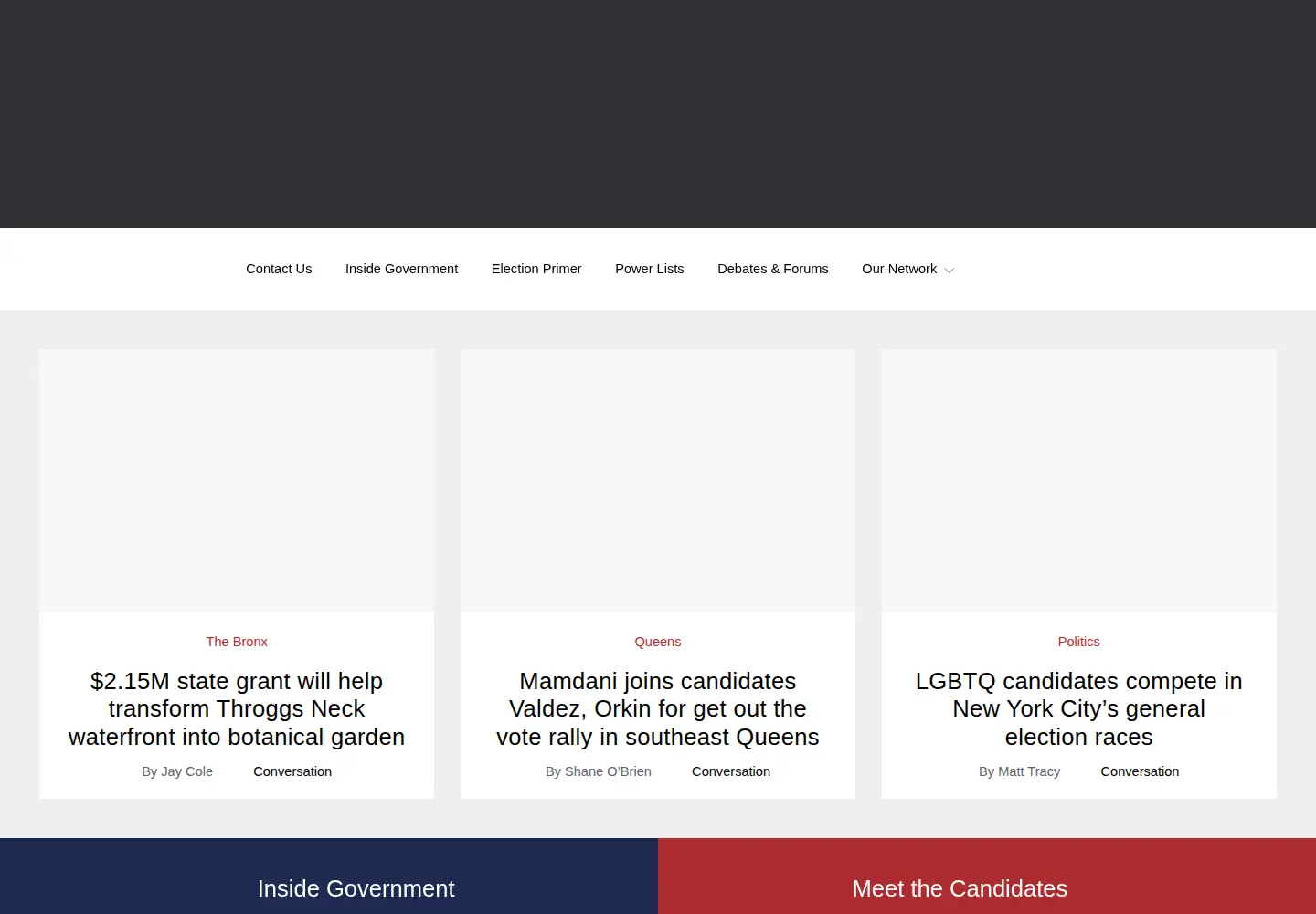Expand the Our Network dropdown
This screenshot has width=1316, height=914.
tap(907, 269)
